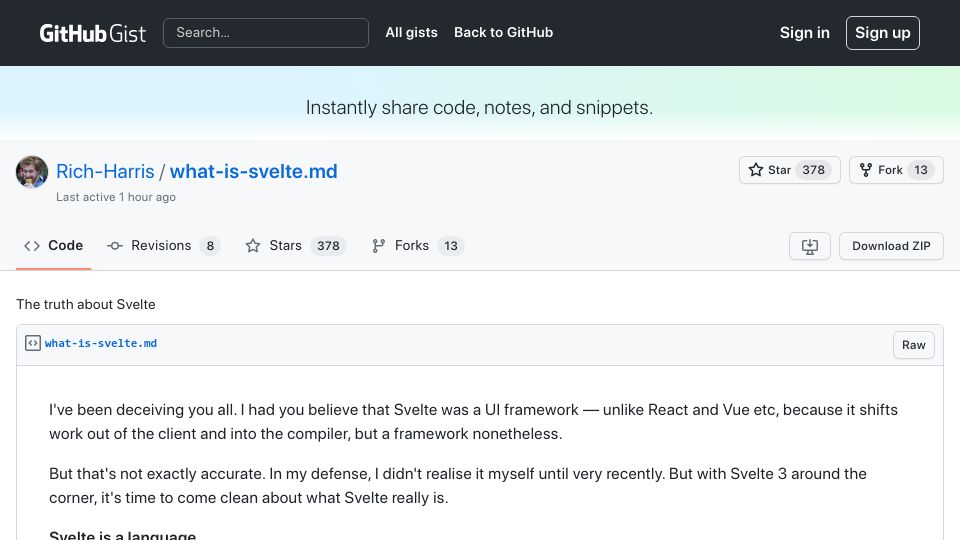Switch to the Stars tab
Image resolution: width=960 pixels, height=540 pixels.
pyautogui.click(x=296, y=246)
